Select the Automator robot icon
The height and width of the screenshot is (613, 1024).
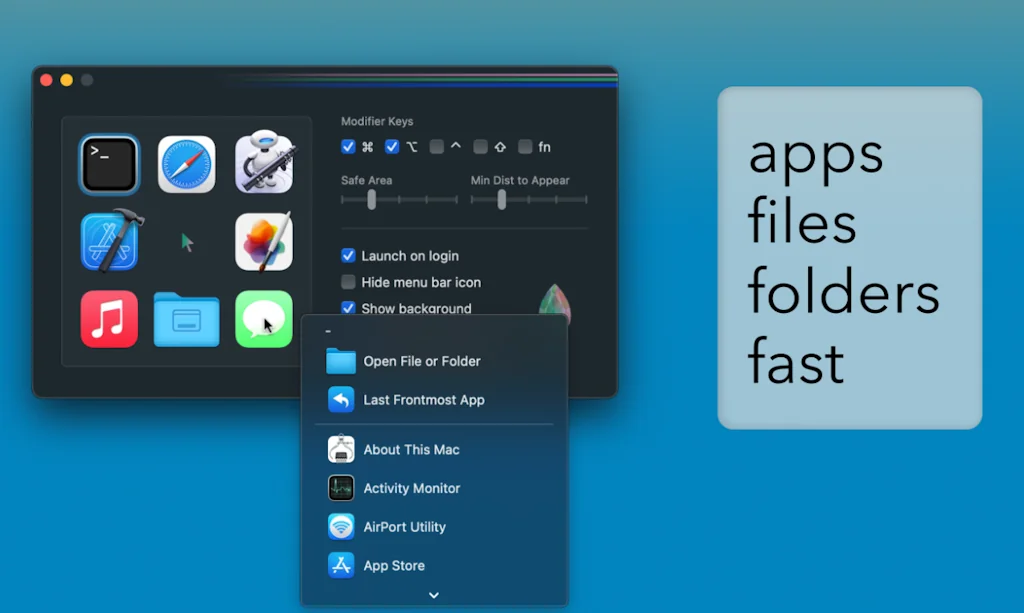[x=264, y=163]
